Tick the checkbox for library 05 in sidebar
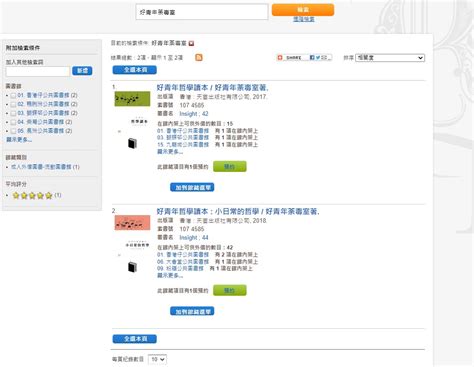This screenshot has width=474, height=367. pos(13,131)
